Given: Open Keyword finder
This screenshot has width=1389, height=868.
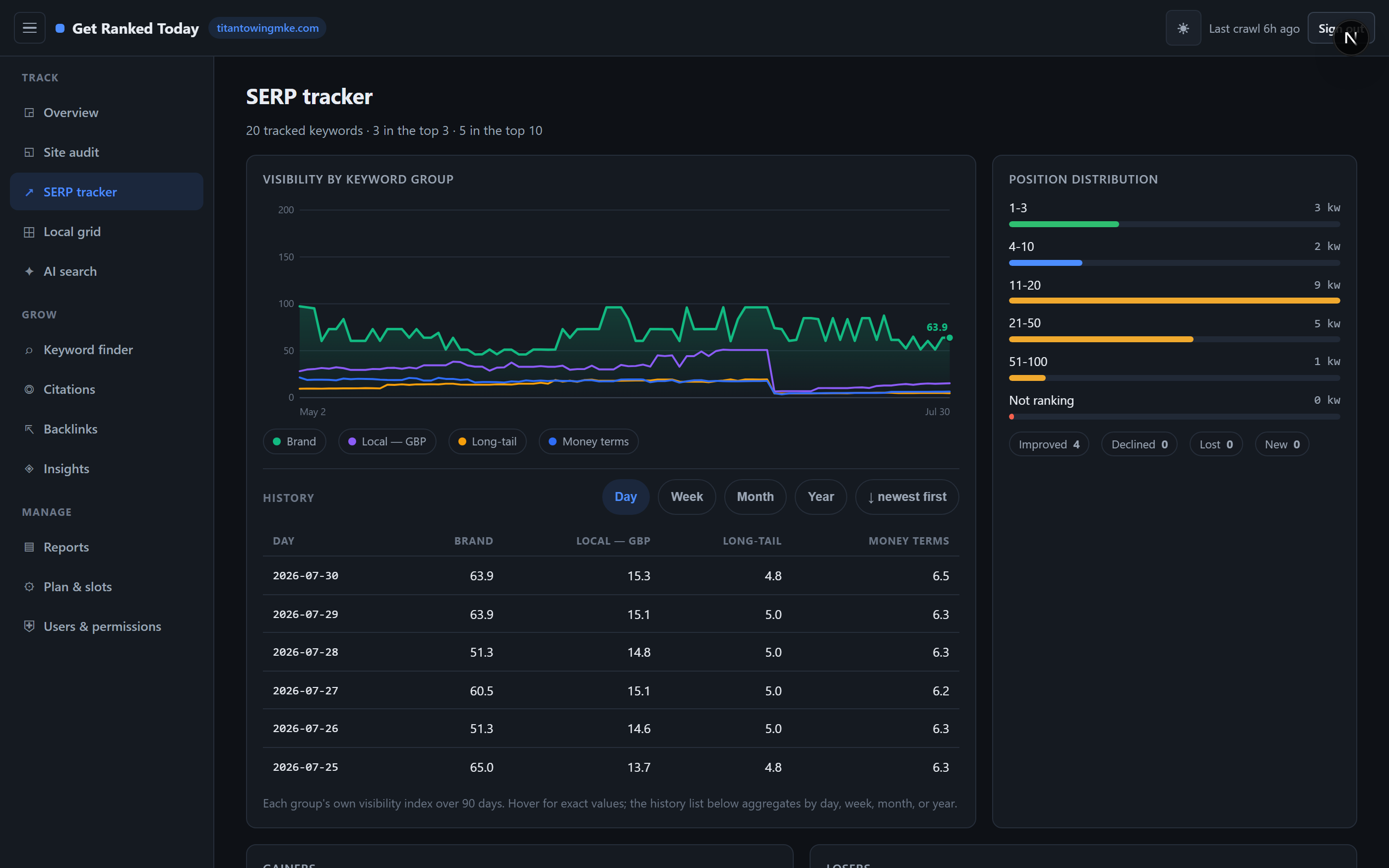Looking at the screenshot, I should pos(107,350).
